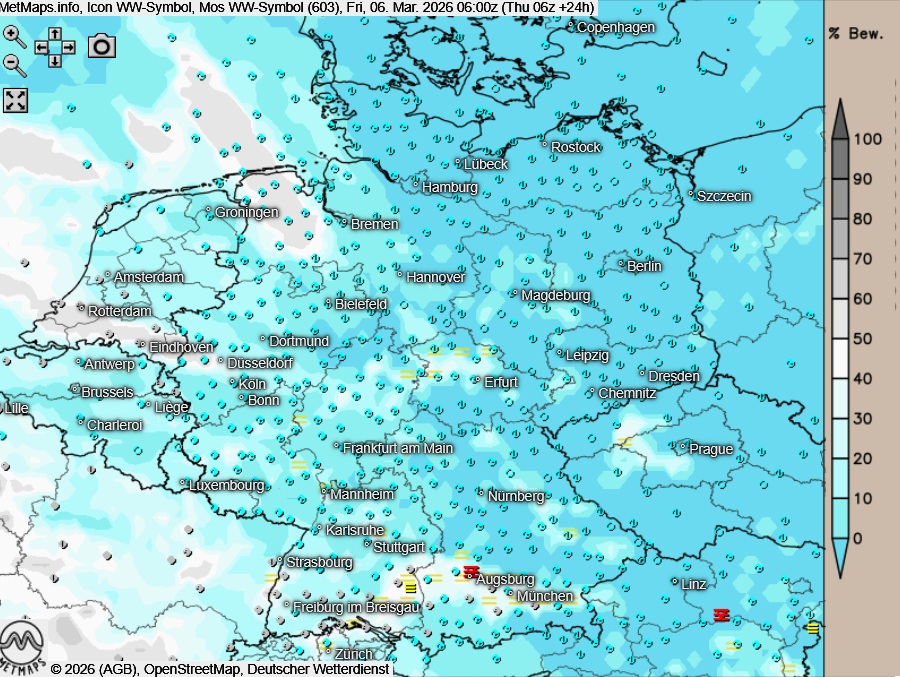Screen dimensions: 900x677
Task: Pan the map down with arrow button
Action: point(55,60)
